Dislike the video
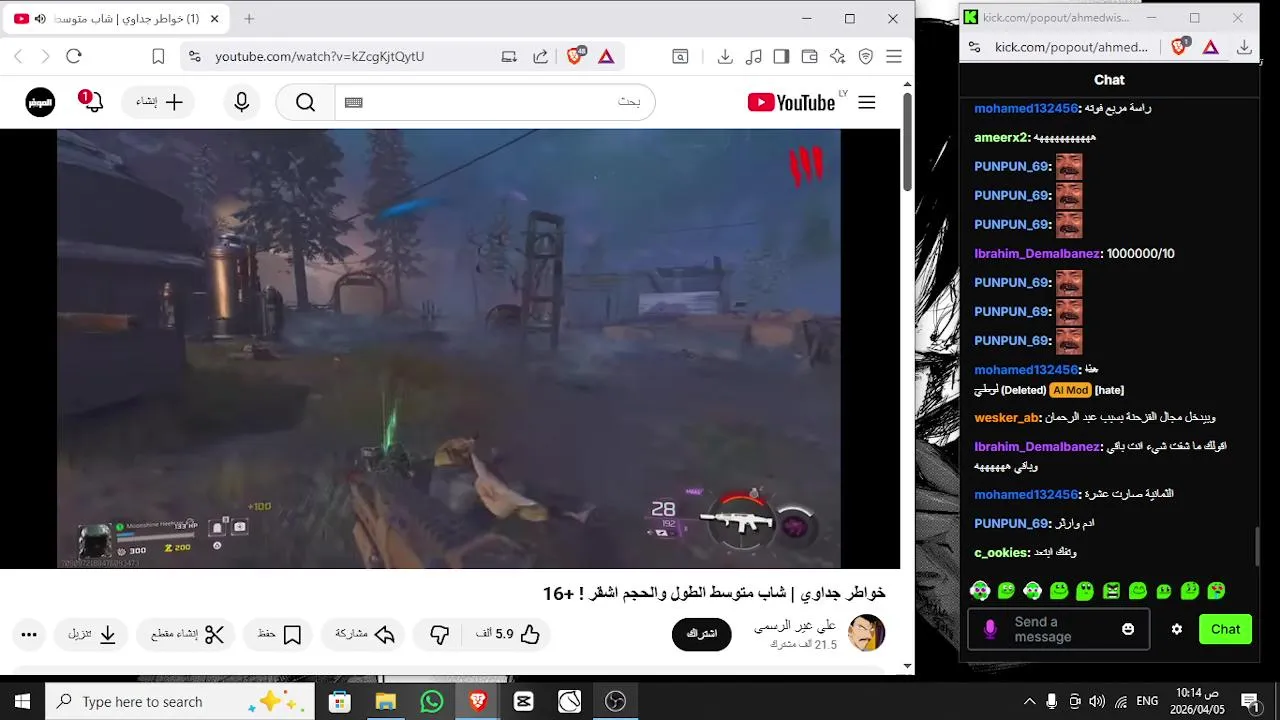Screen dimensions: 1280x720 coord(439,634)
